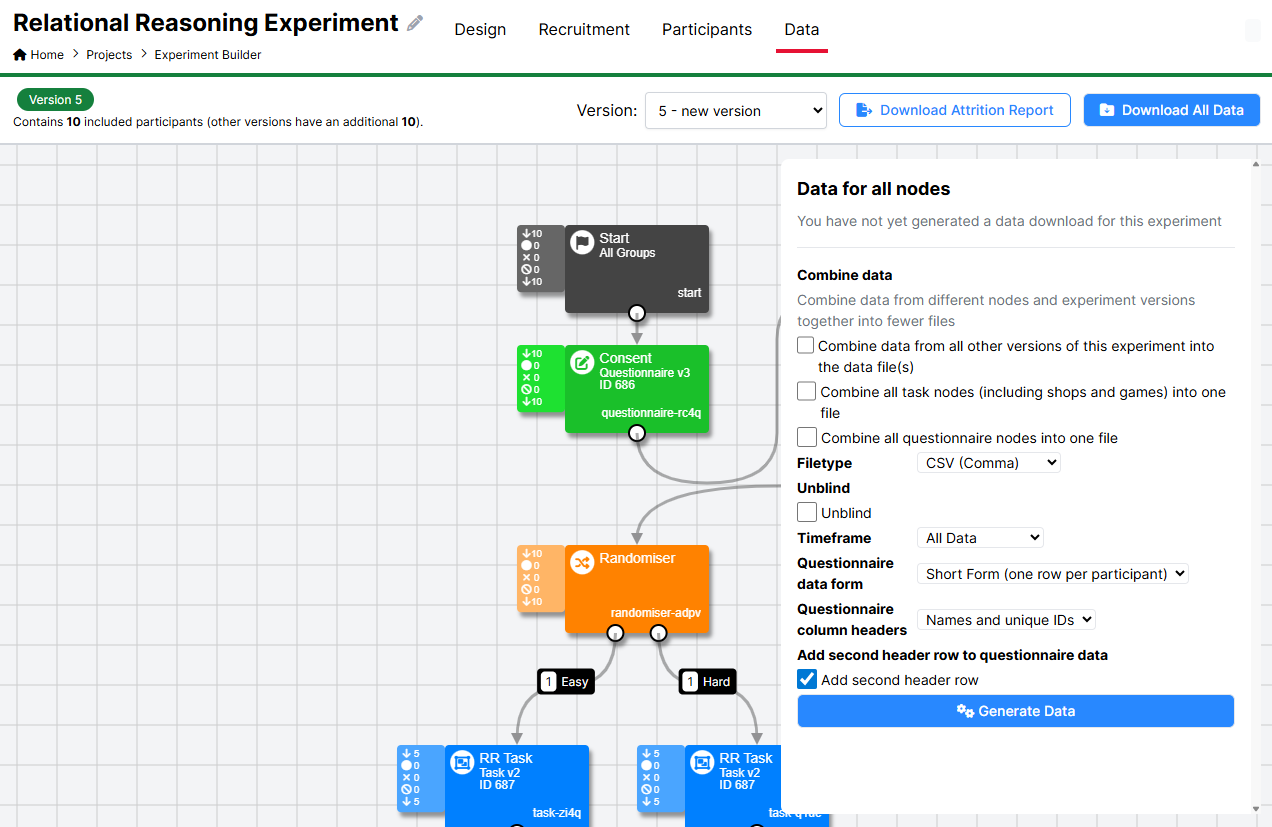The image size is (1272, 827).
Task: Click the Relational Reasoning Experiment title
Action: pos(206,23)
